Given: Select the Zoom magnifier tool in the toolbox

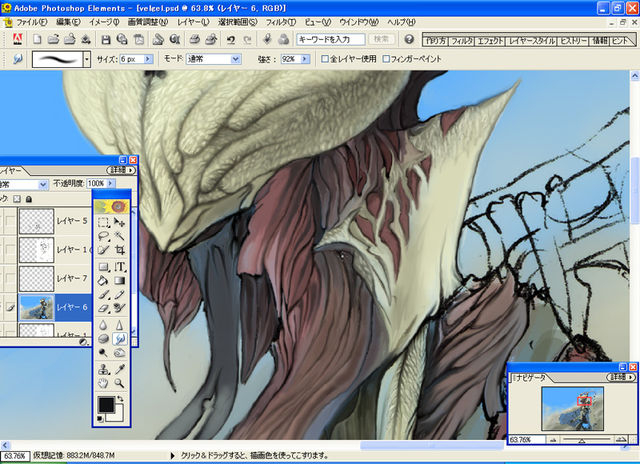Looking at the screenshot, I should pos(120,382).
